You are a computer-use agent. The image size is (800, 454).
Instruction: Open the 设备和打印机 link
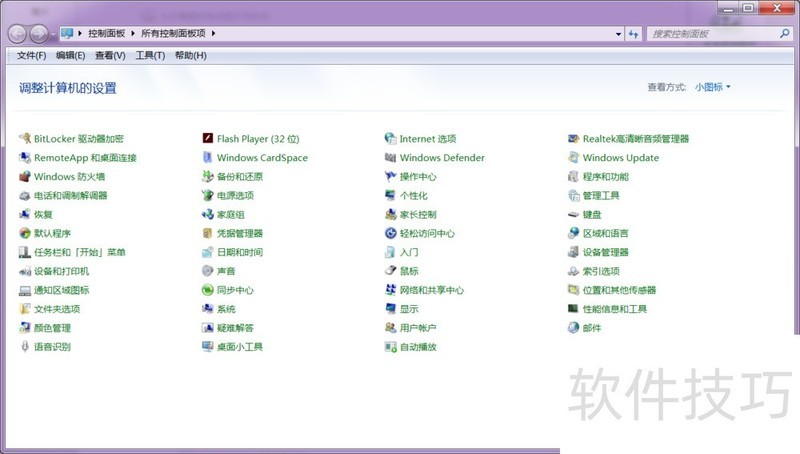61,271
